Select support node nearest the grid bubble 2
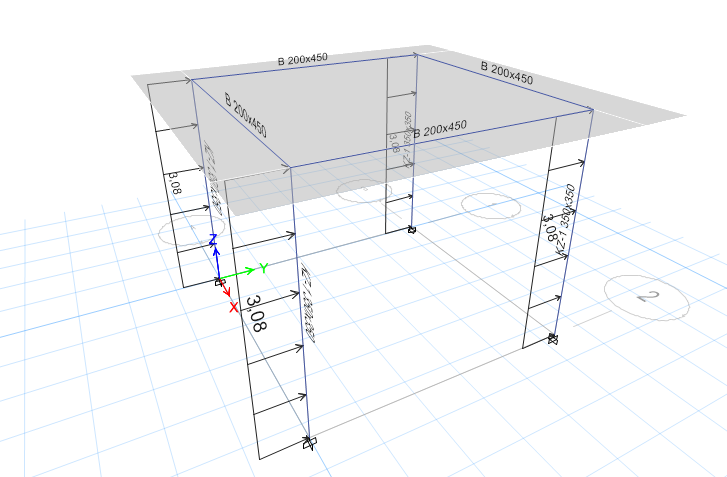 tap(552, 338)
